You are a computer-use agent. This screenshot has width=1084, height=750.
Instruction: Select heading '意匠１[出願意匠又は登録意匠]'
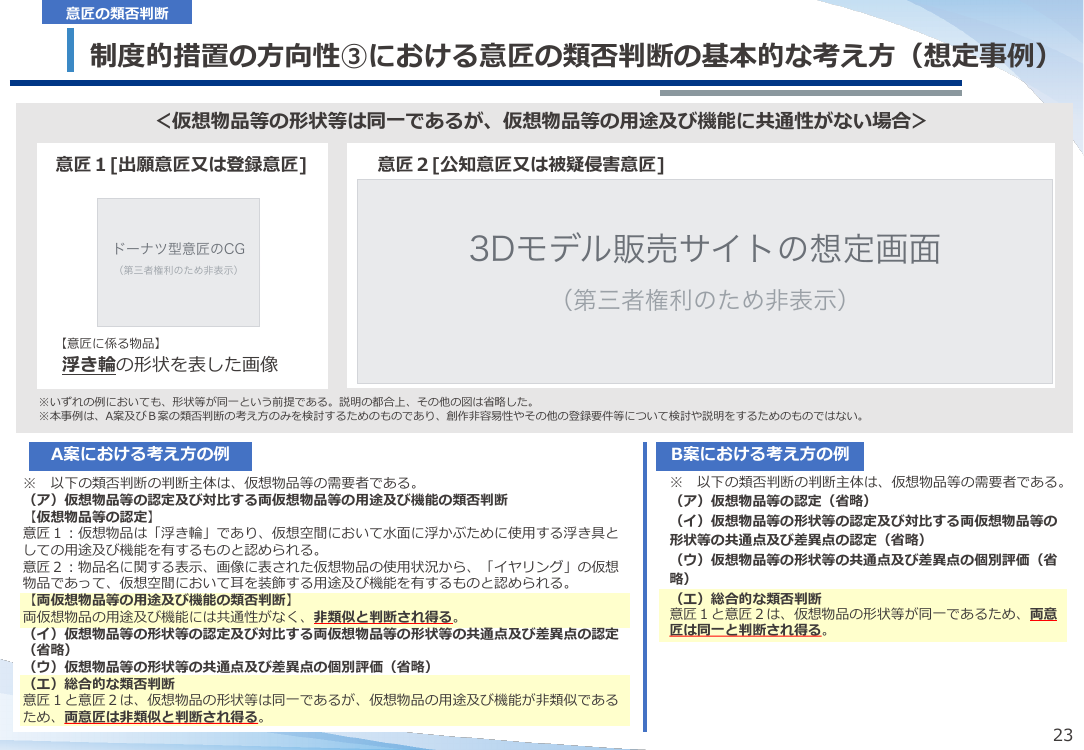coord(181,165)
